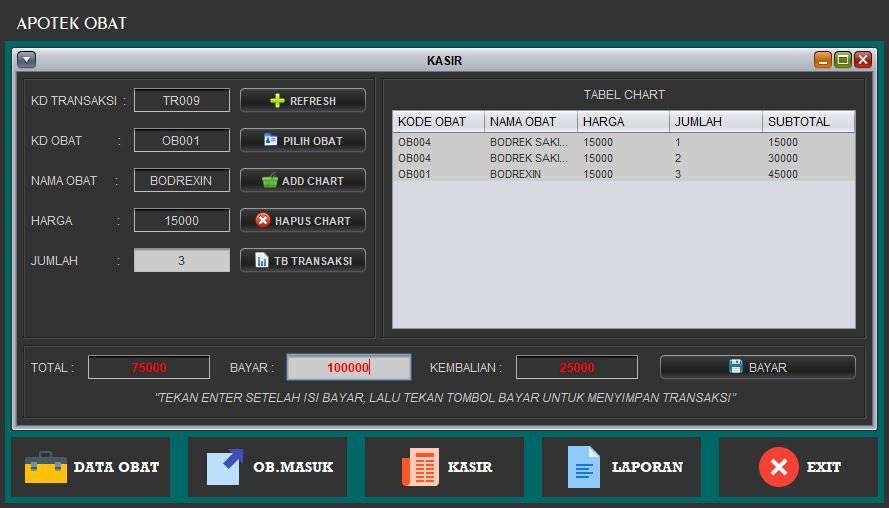This screenshot has height=508, width=889.
Task: Click the green plus Refresh icon
Action: (277, 101)
